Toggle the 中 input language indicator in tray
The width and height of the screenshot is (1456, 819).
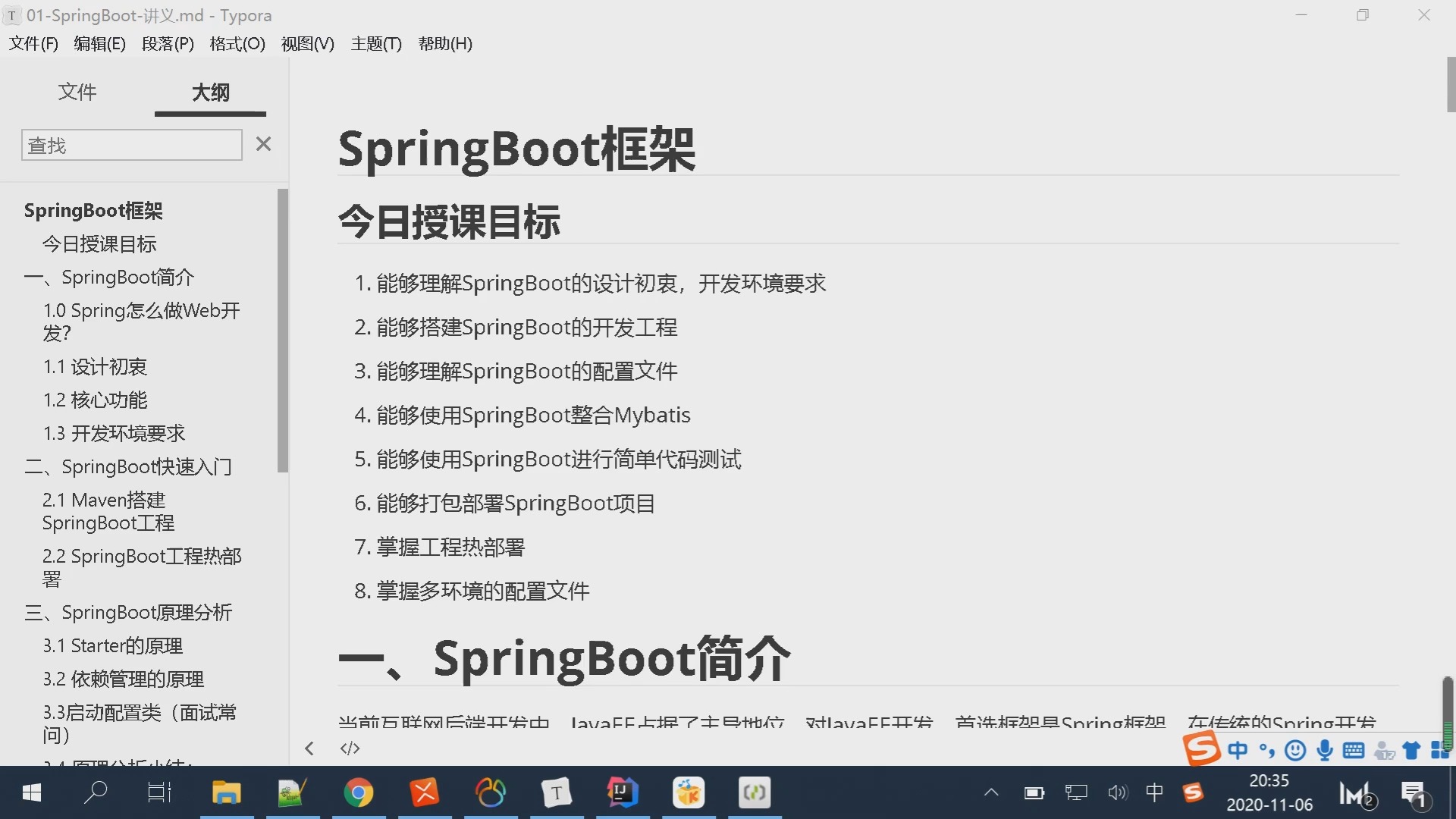1154,792
